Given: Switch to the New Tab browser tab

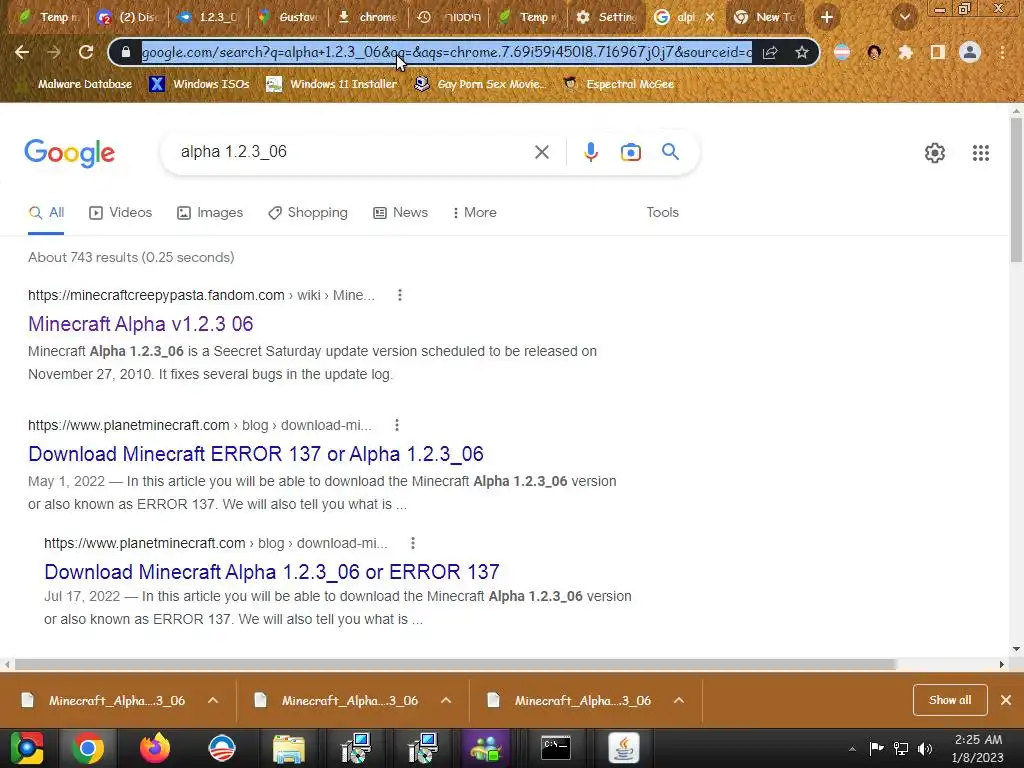Looking at the screenshot, I should [765, 18].
